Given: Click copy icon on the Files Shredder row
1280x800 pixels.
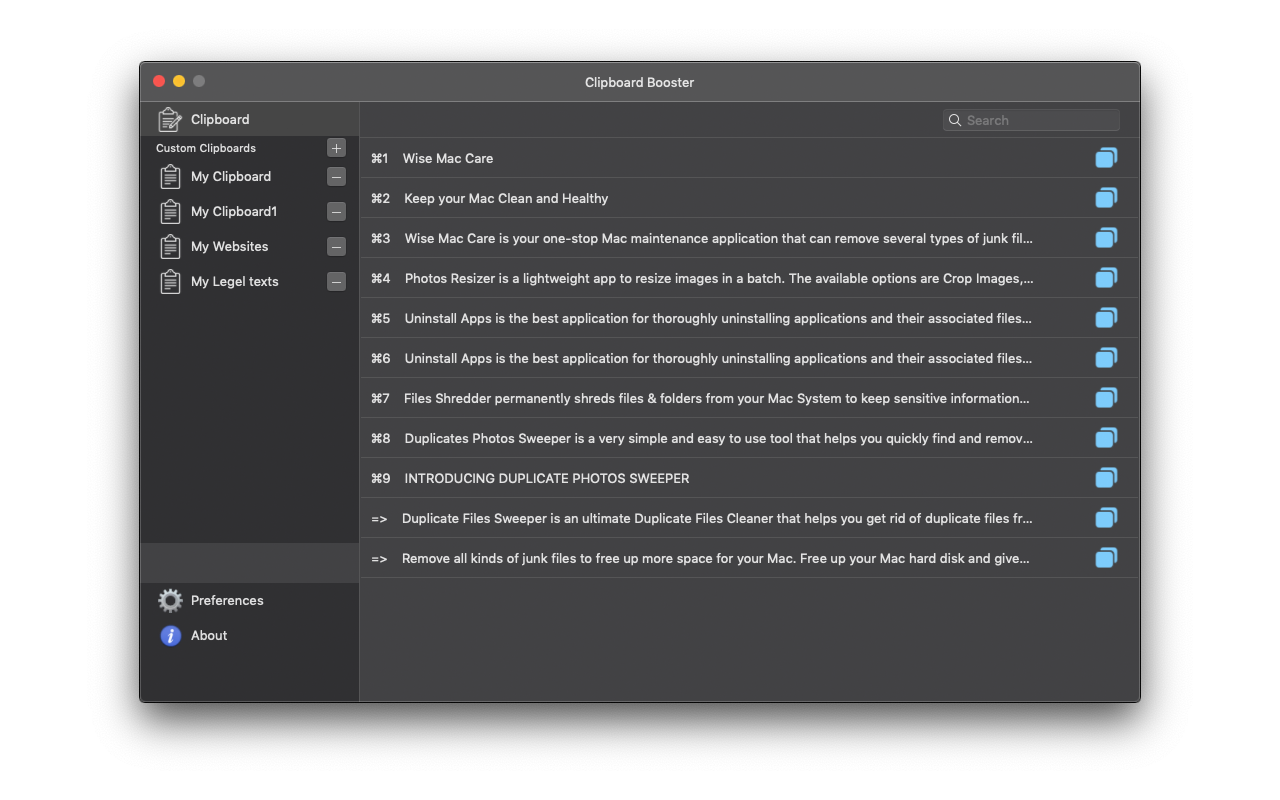Looking at the screenshot, I should [x=1106, y=398].
